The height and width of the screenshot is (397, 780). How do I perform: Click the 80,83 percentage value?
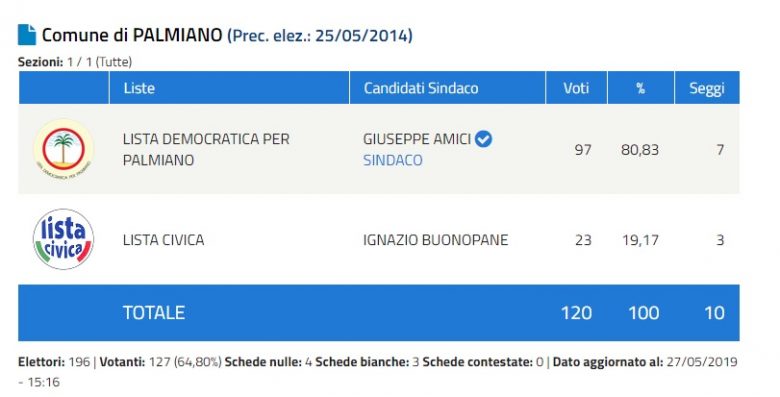click(x=640, y=150)
